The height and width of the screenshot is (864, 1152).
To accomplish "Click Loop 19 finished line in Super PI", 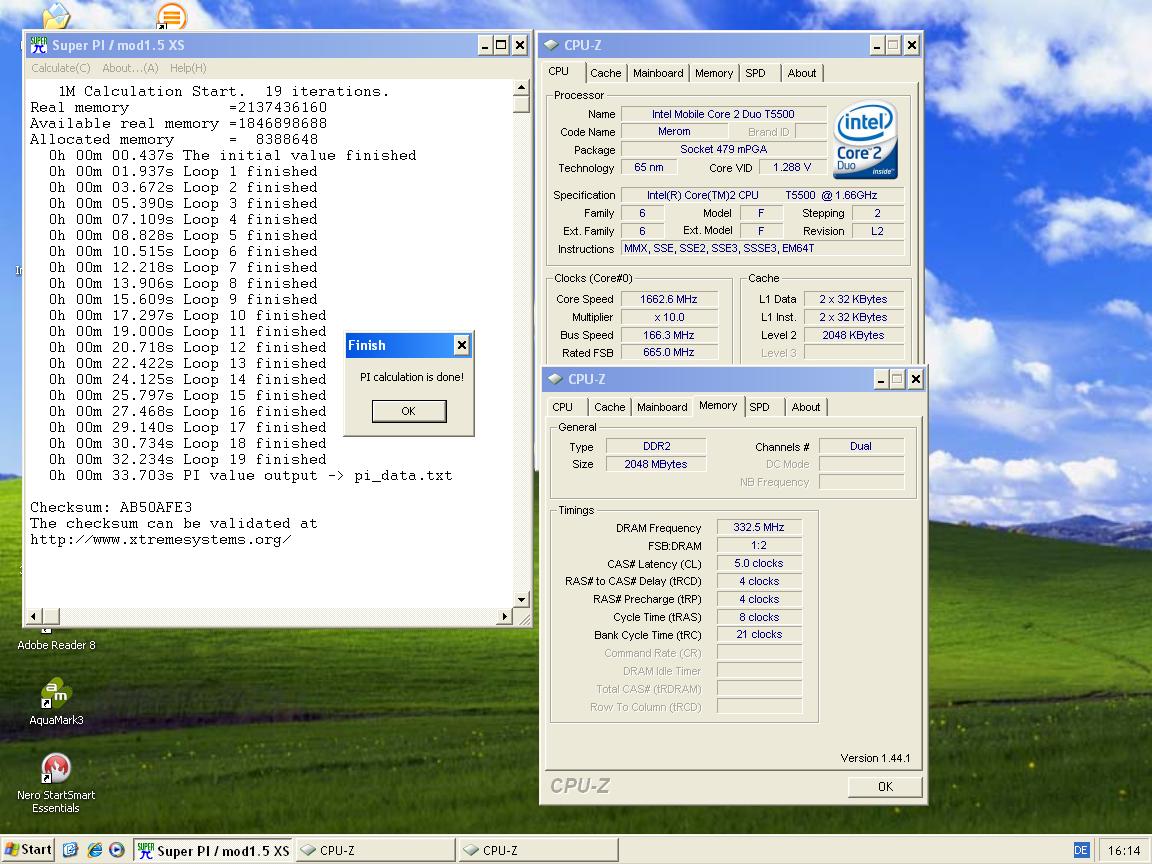I will point(187,459).
